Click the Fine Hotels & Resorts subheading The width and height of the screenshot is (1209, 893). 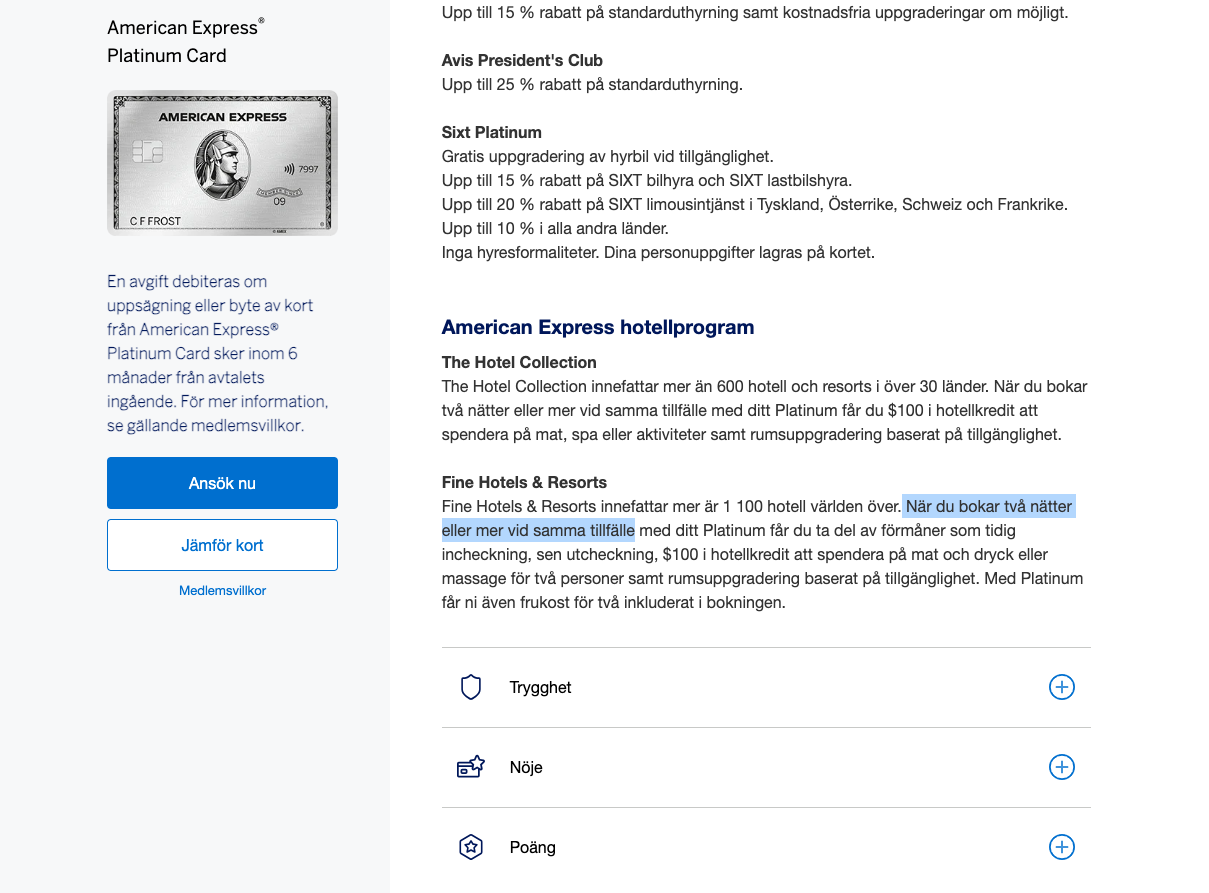pos(523,481)
